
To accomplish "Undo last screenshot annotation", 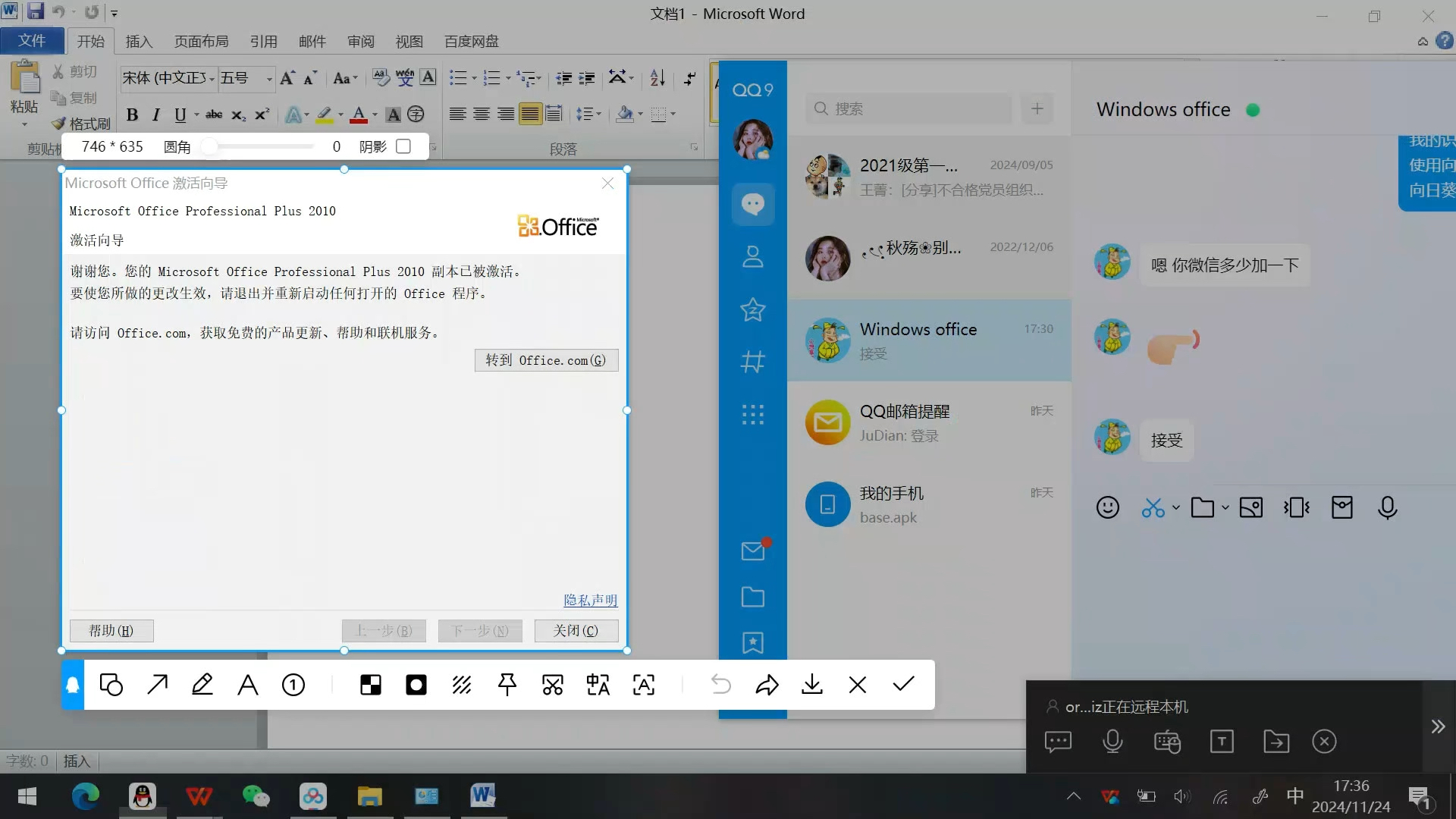I will [721, 685].
